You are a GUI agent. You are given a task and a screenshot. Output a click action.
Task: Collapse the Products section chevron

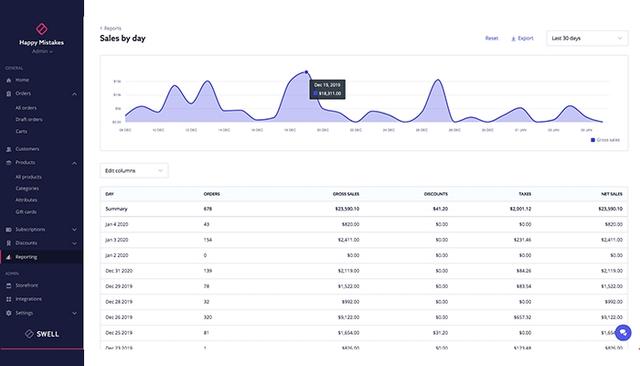click(74, 163)
